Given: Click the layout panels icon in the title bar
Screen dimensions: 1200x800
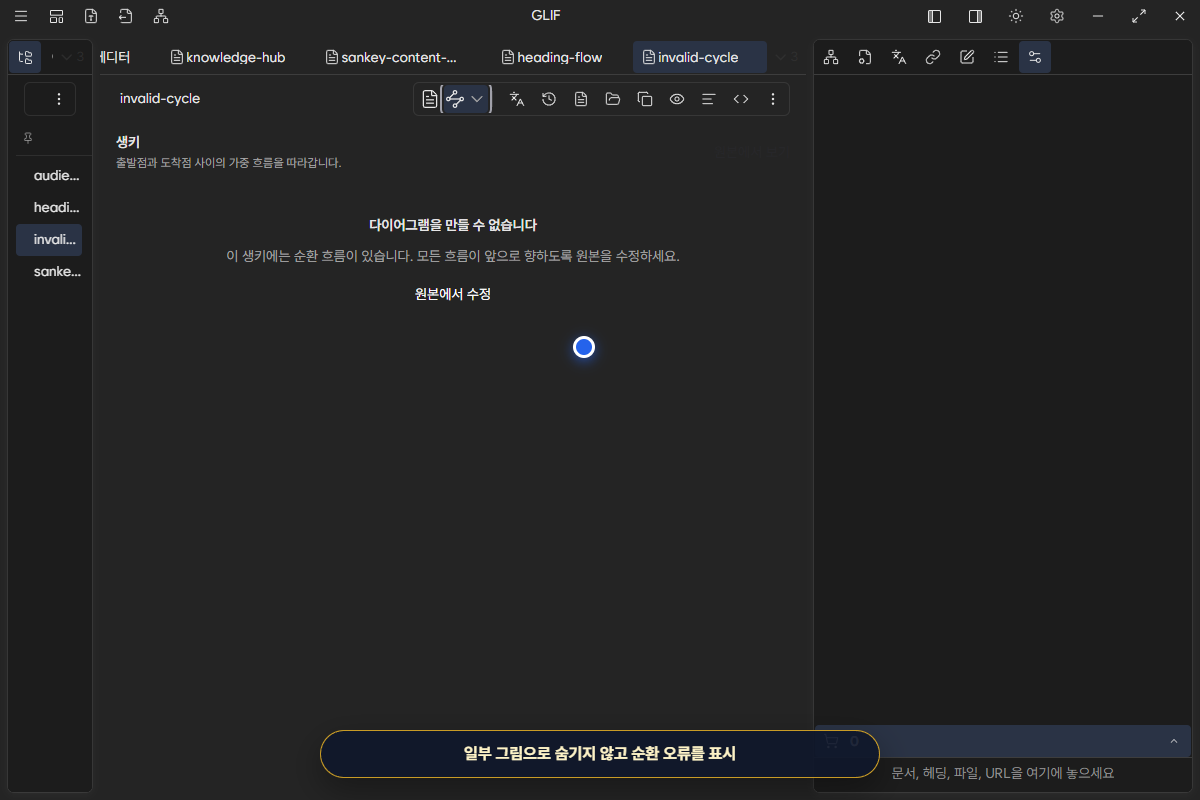Looking at the screenshot, I should pyautogui.click(x=56, y=16).
